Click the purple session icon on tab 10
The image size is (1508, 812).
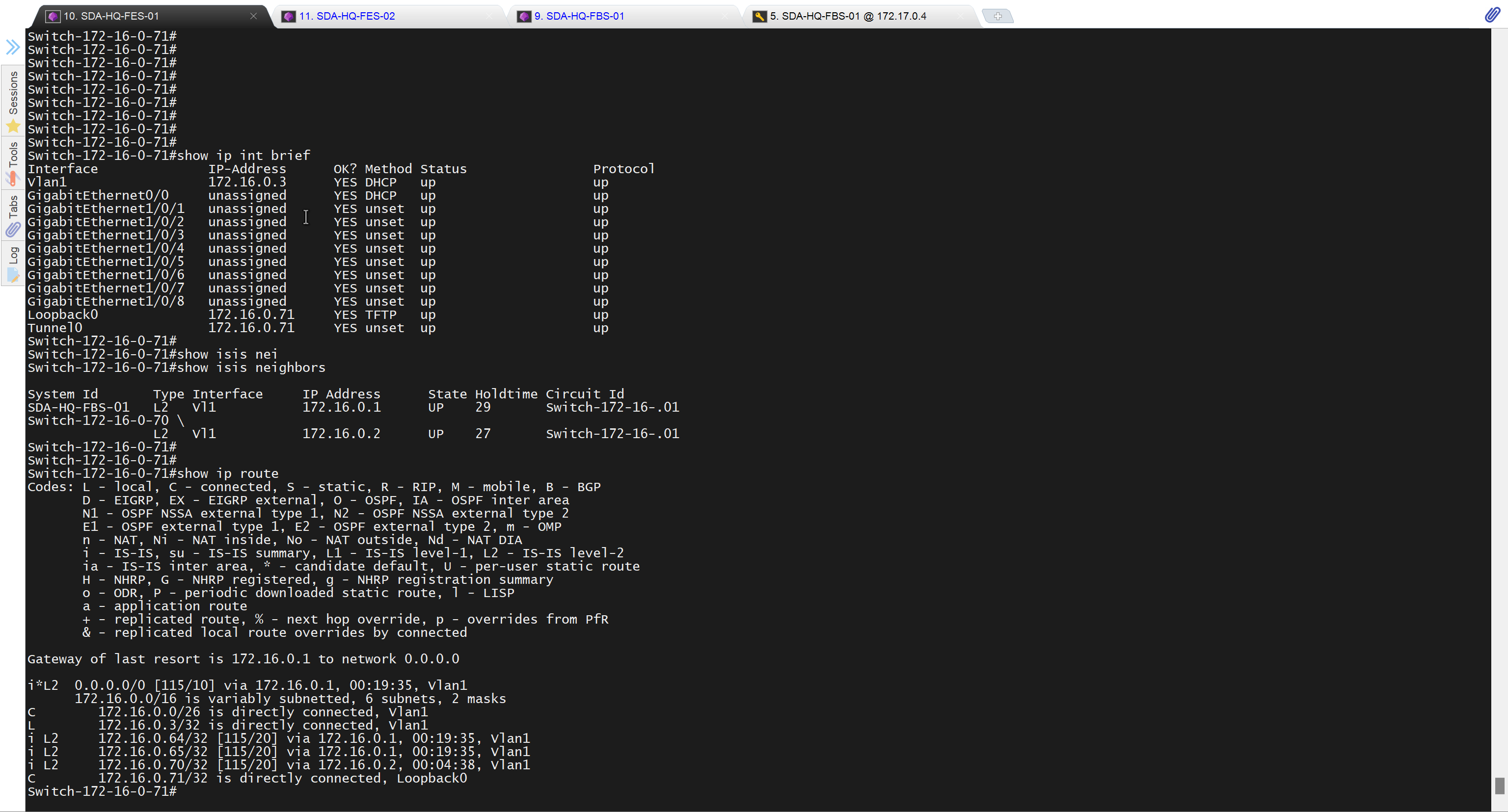53,16
